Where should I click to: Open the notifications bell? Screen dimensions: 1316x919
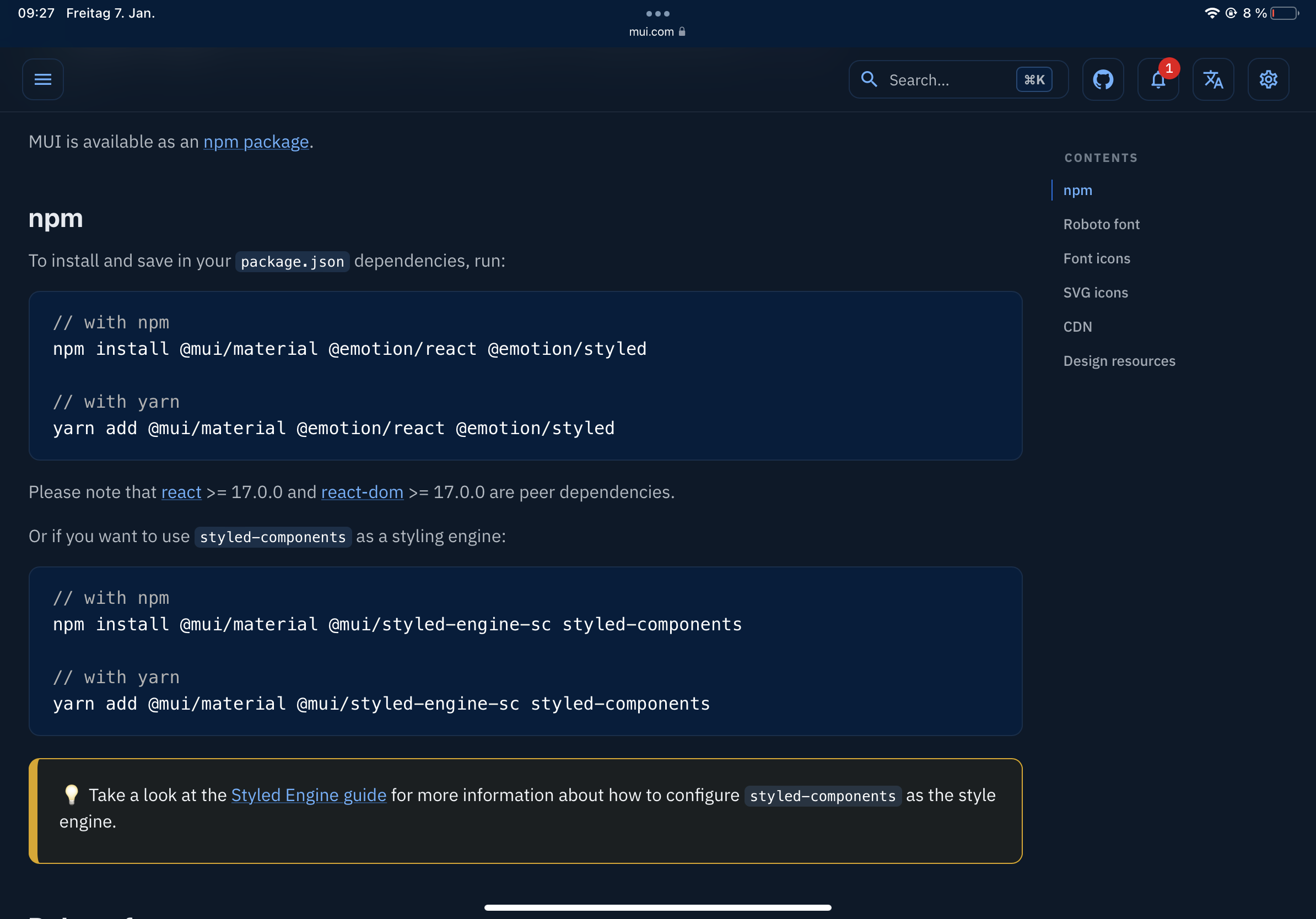[x=1157, y=80]
